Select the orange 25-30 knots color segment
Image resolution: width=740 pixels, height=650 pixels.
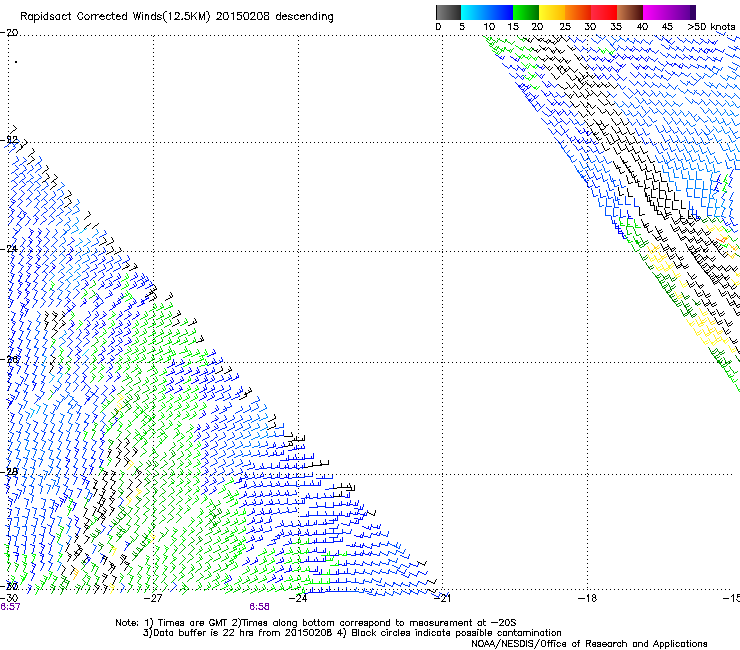coord(578,12)
